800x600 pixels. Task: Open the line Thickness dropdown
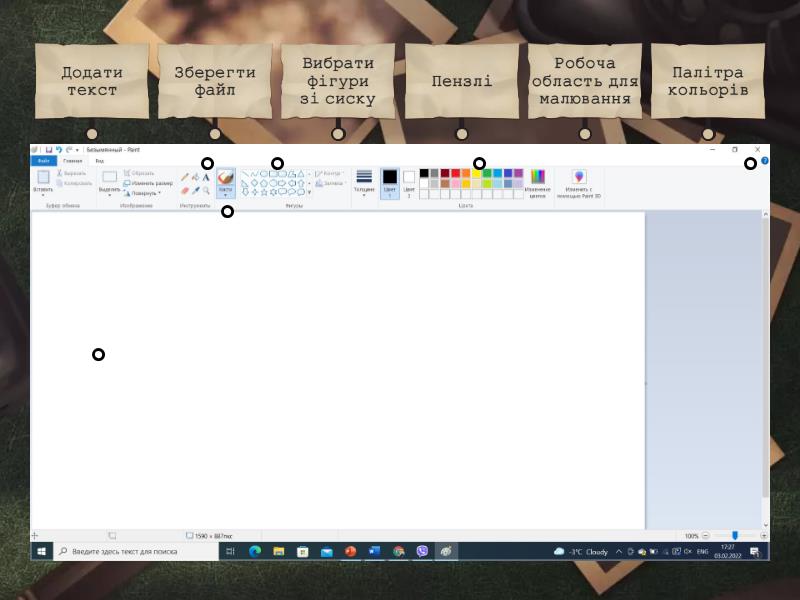(364, 182)
